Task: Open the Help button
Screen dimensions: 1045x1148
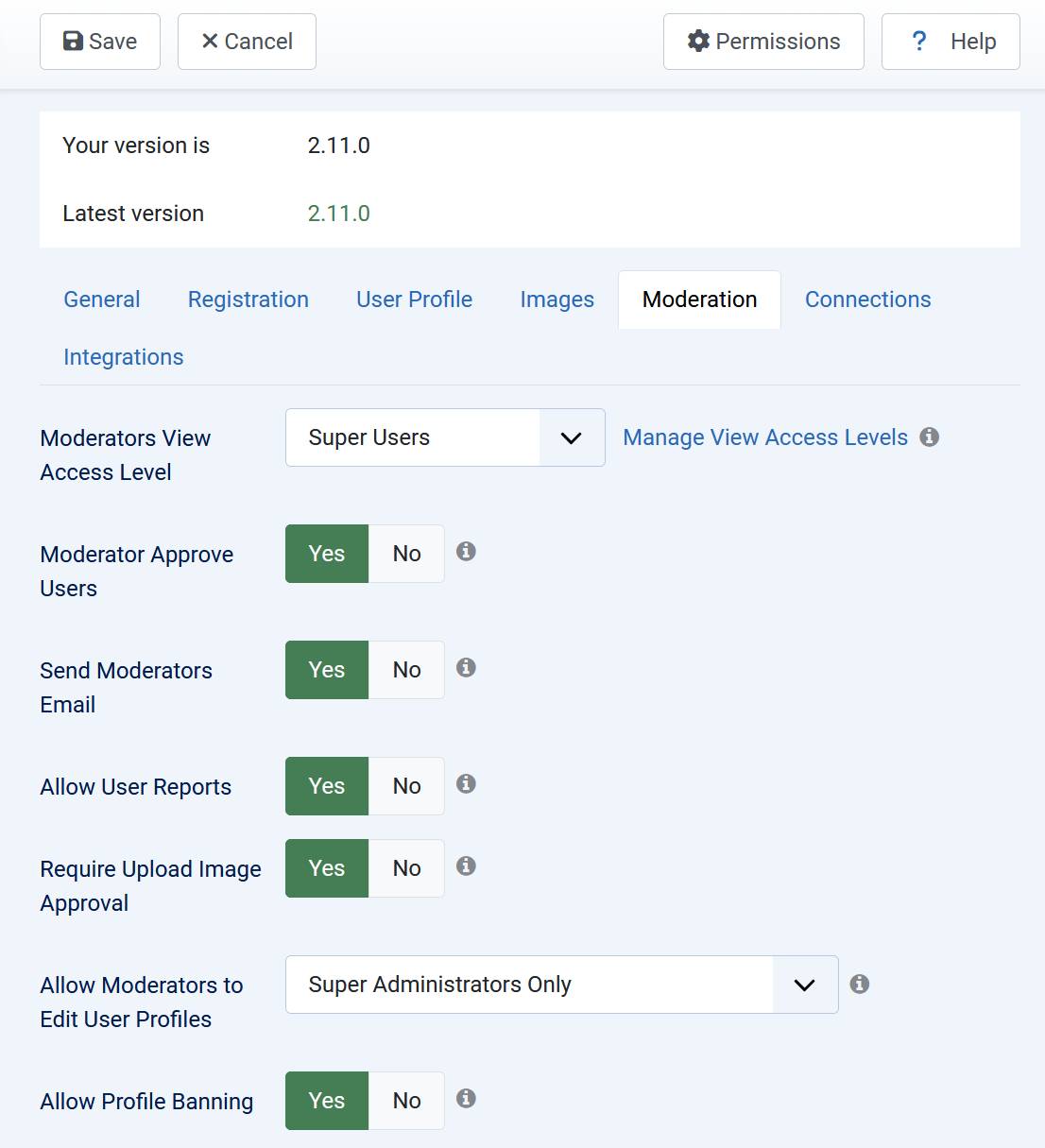Action: (x=951, y=42)
